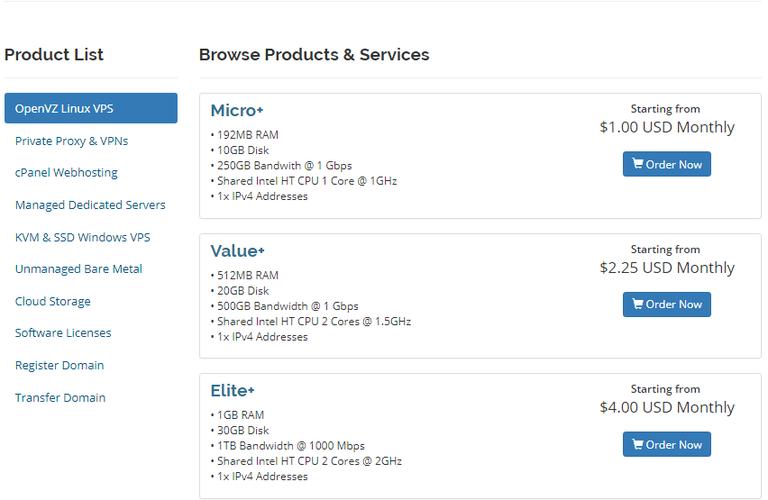This screenshot has height=500, width=768.
Task: Select OpenVZ Linux VPS category
Action: [90, 108]
